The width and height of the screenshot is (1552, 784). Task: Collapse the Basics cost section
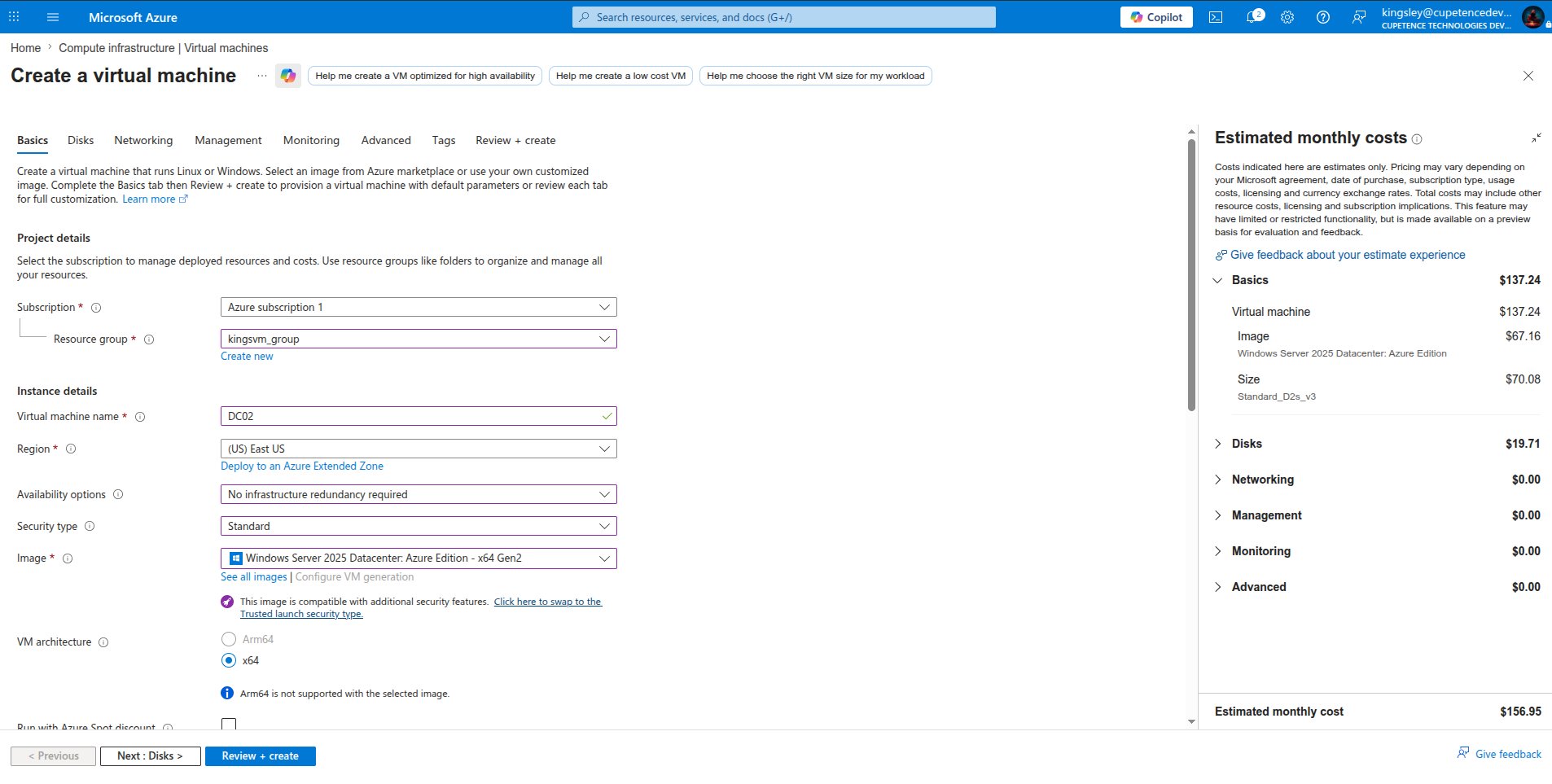point(1217,280)
